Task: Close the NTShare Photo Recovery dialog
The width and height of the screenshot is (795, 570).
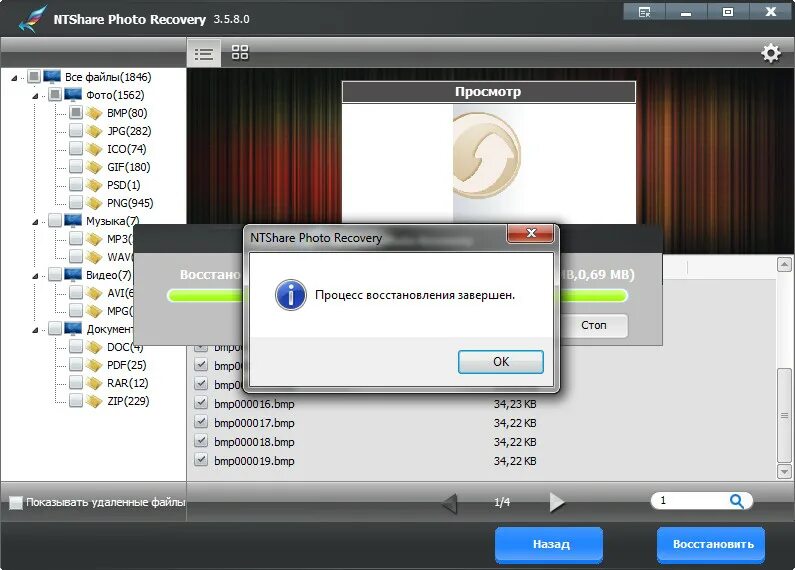Action: tap(531, 233)
